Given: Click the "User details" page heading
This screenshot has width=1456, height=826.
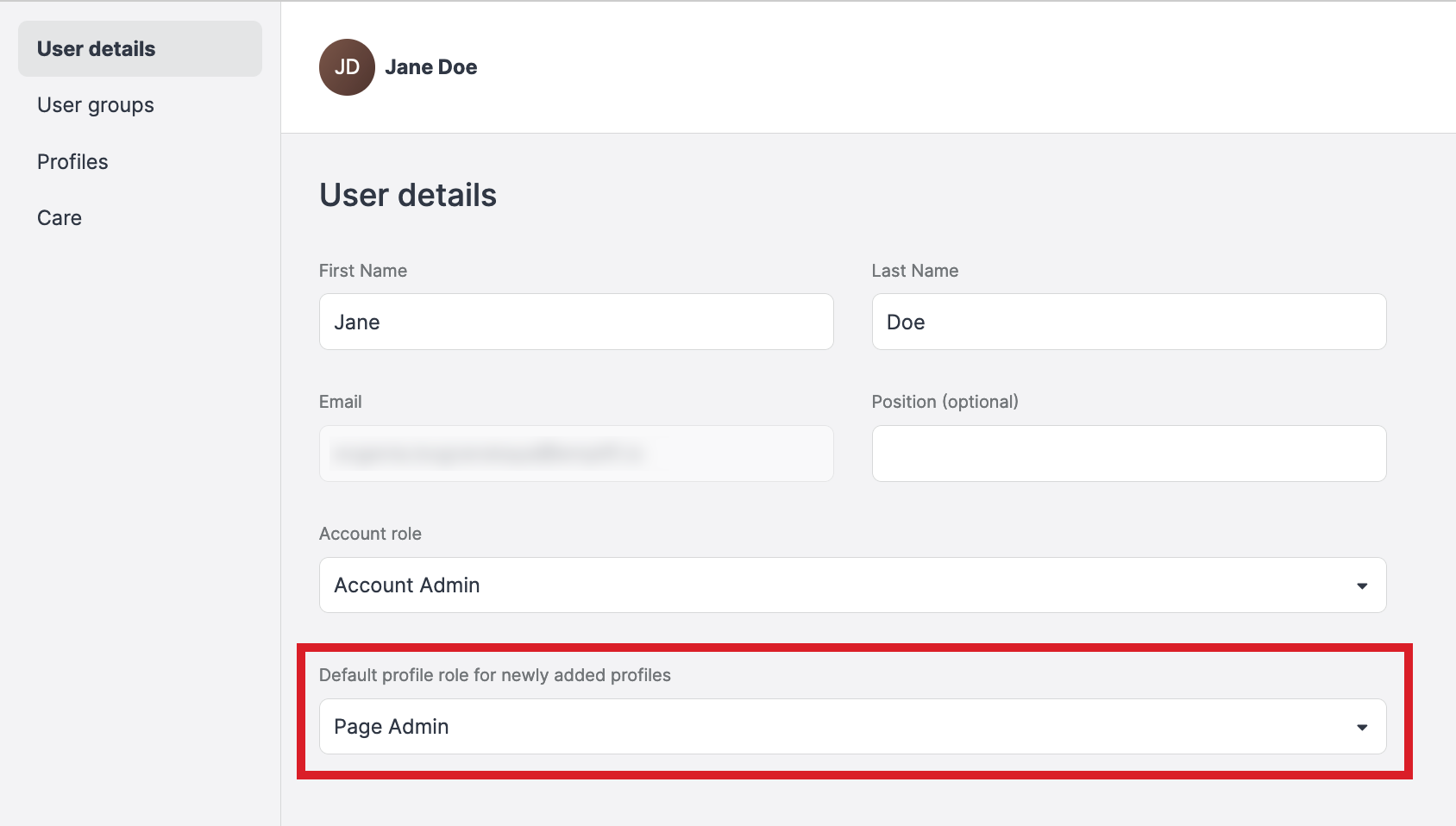Looking at the screenshot, I should tap(407, 195).
